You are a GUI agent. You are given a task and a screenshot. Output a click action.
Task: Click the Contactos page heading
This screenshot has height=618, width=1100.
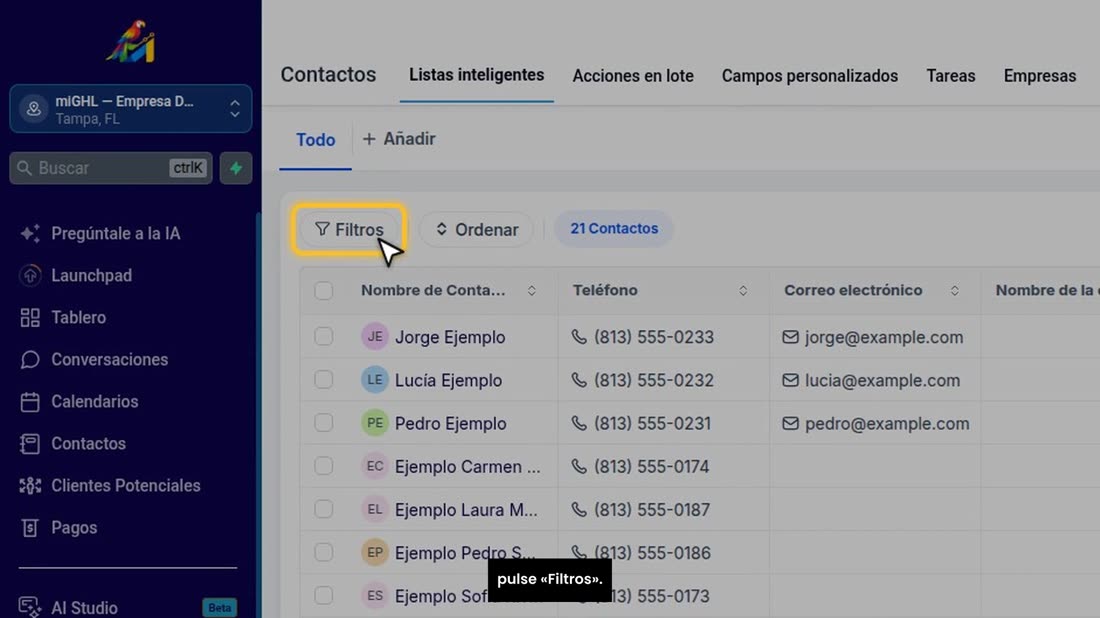pyautogui.click(x=328, y=74)
